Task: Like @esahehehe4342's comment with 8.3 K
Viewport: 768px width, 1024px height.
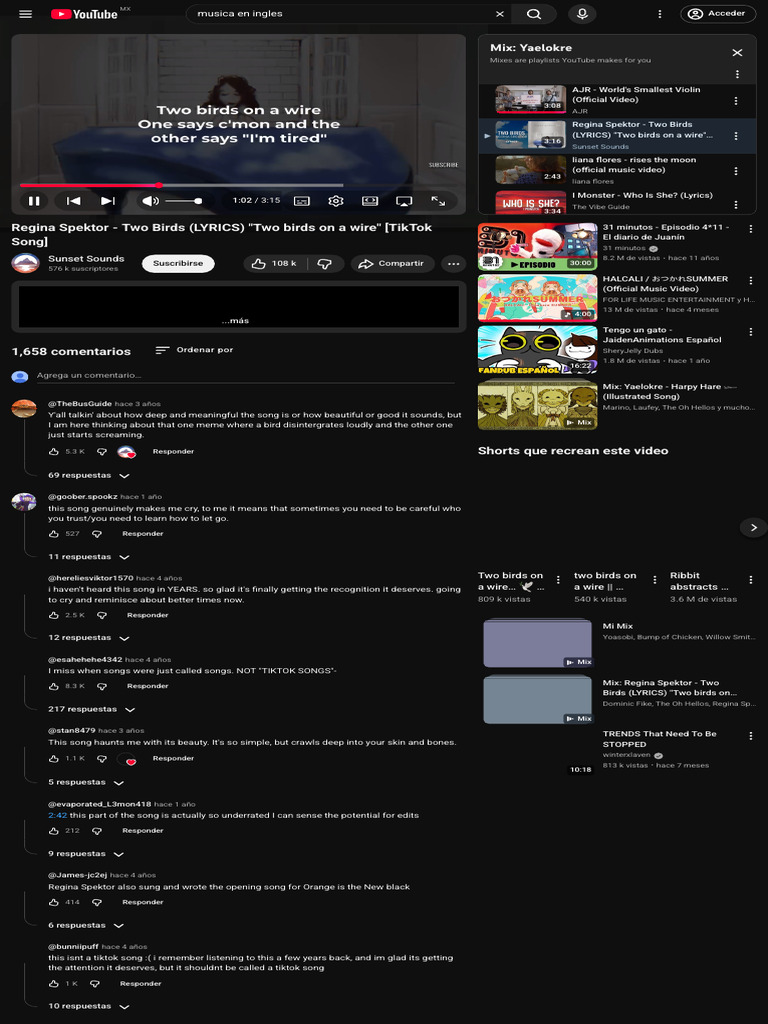Action: [x=54, y=686]
